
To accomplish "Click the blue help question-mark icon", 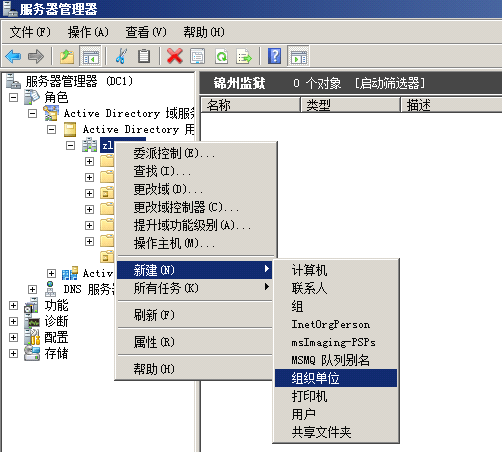I will tap(274, 56).
